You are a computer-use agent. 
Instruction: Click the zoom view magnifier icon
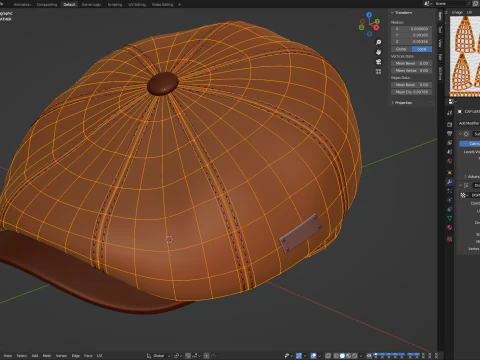click(x=378, y=42)
